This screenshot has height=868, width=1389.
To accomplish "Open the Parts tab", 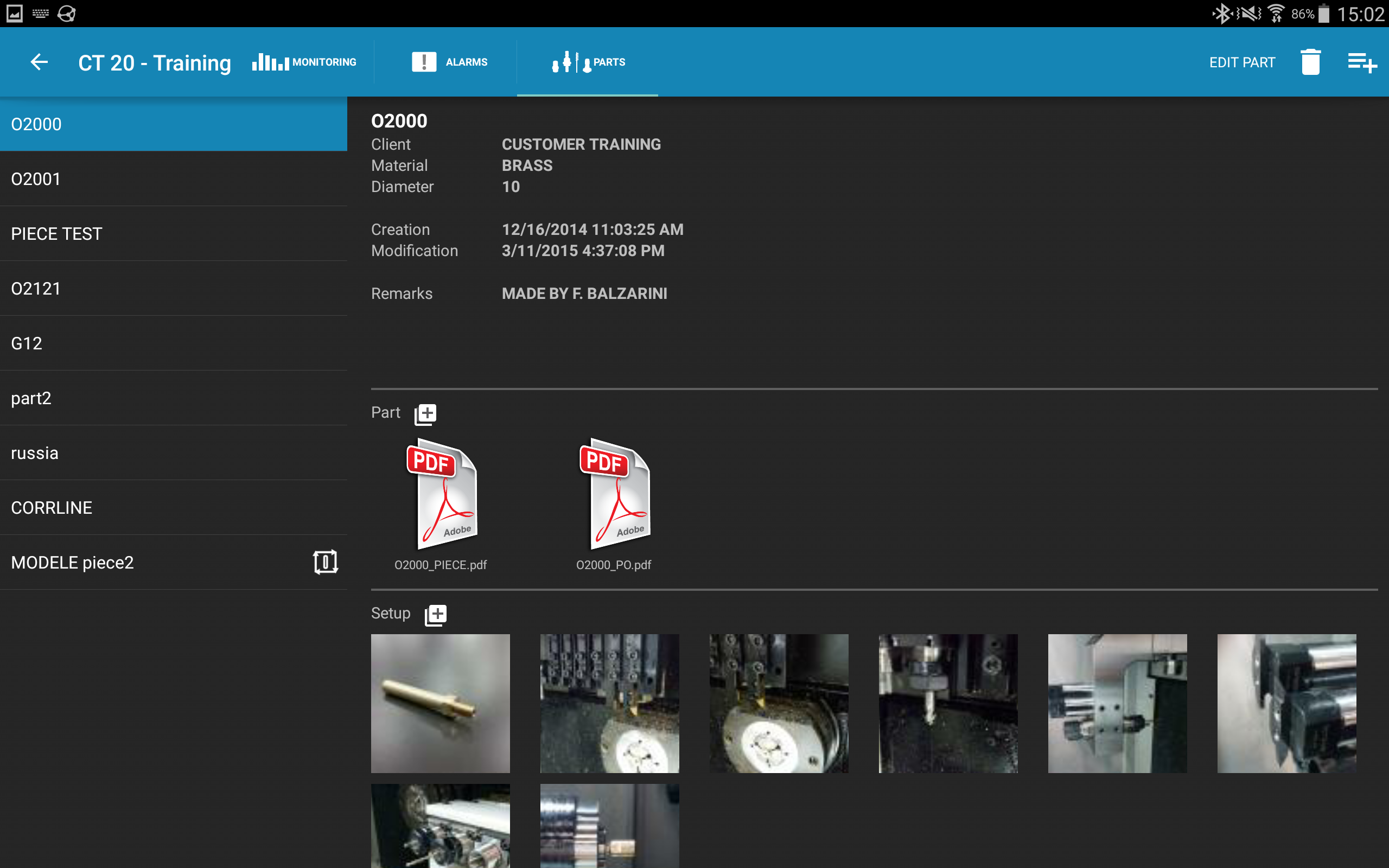I will (588, 62).
